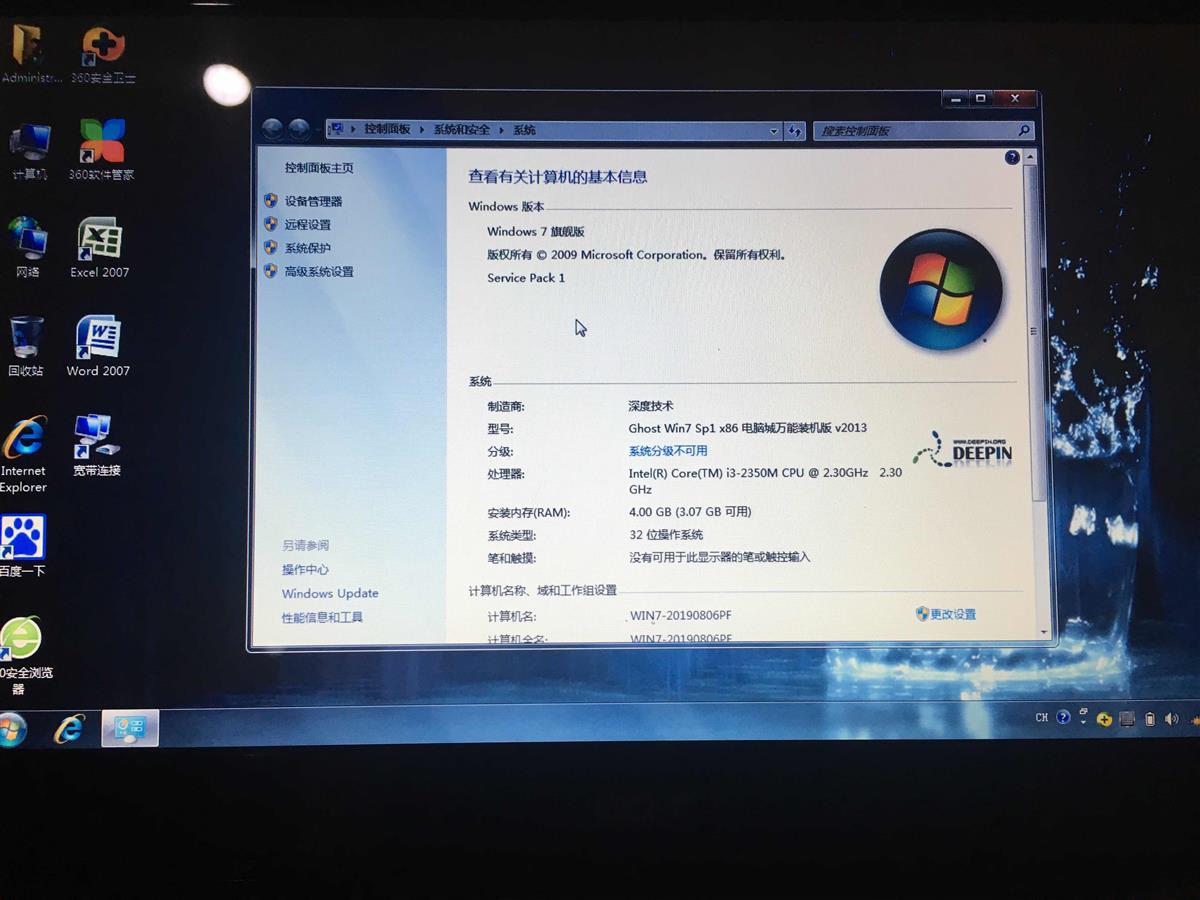Minimize the System window
1200x900 pixels.
coord(956,98)
